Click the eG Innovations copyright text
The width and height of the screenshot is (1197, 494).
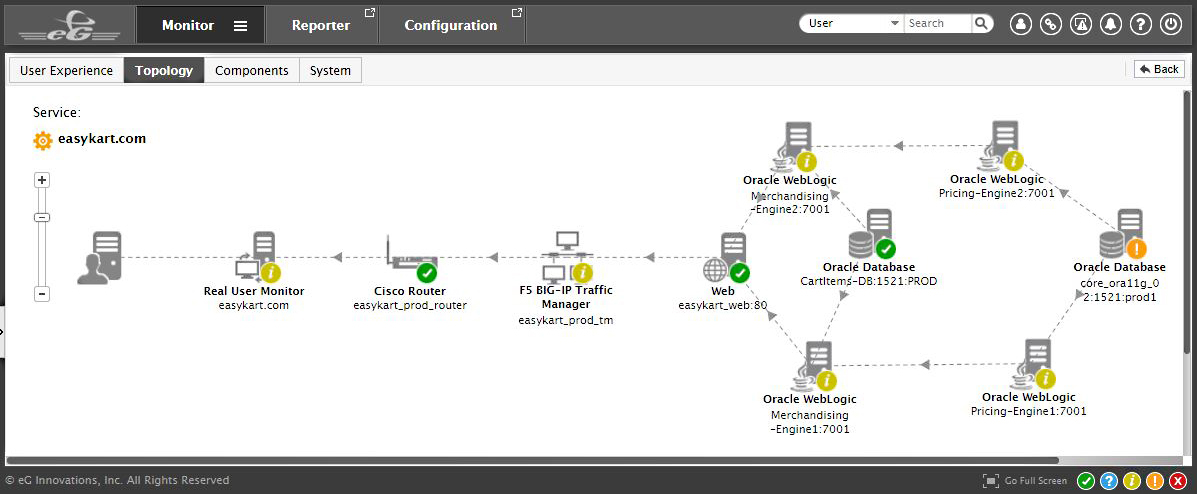click(x=118, y=481)
